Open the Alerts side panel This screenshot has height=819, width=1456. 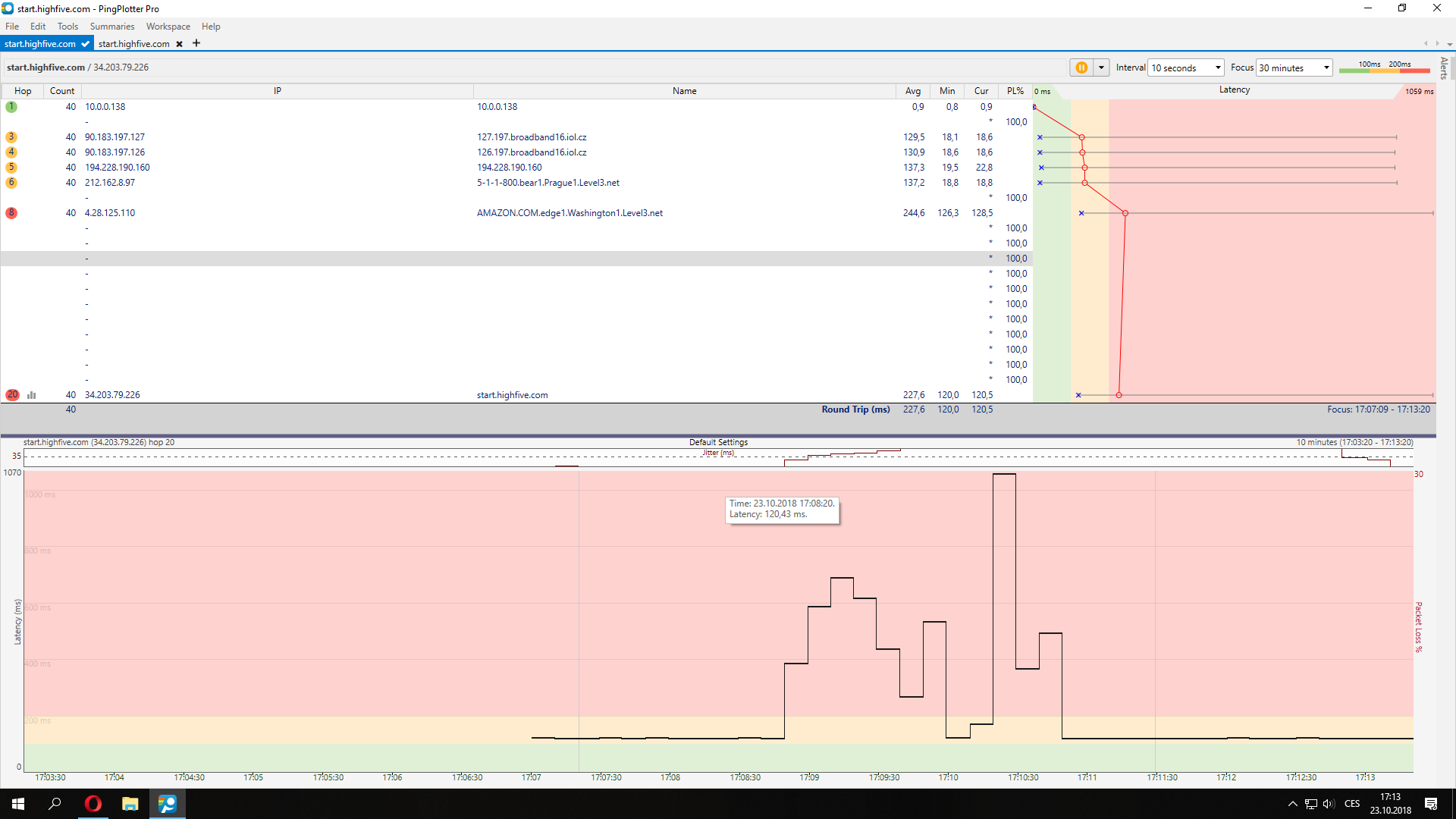pos(1444,68)
